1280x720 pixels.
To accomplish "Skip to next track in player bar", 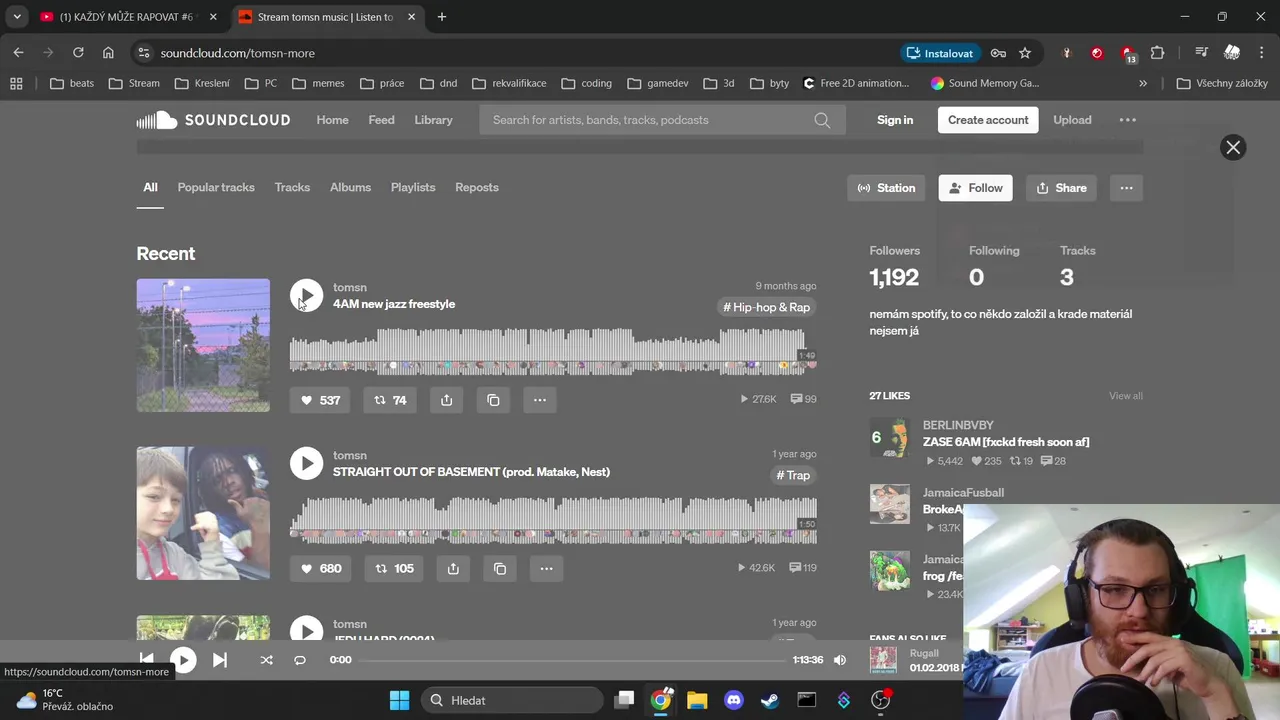I will click(220, 660).
